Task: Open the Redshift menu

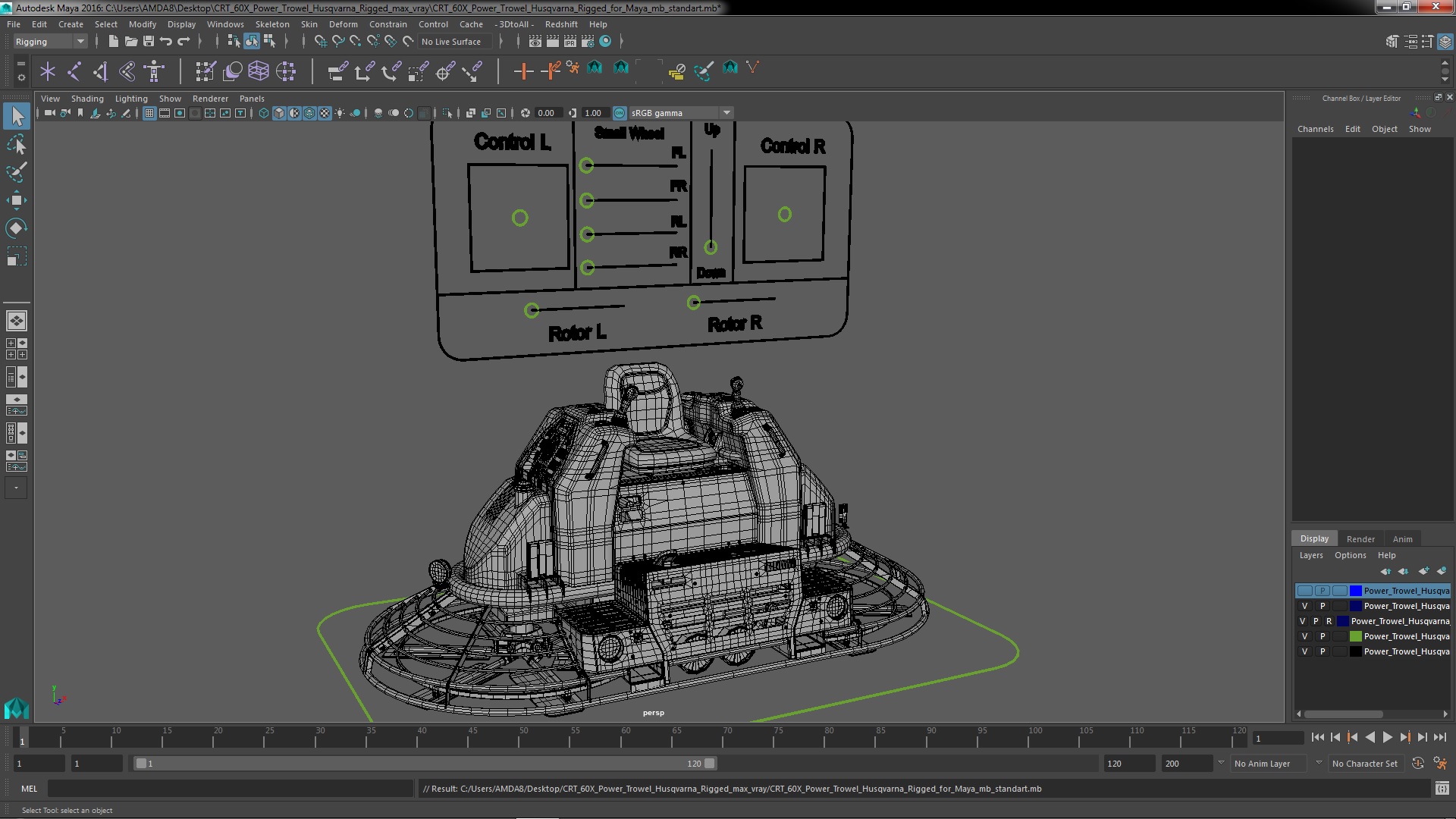Action: pos(560,24)
